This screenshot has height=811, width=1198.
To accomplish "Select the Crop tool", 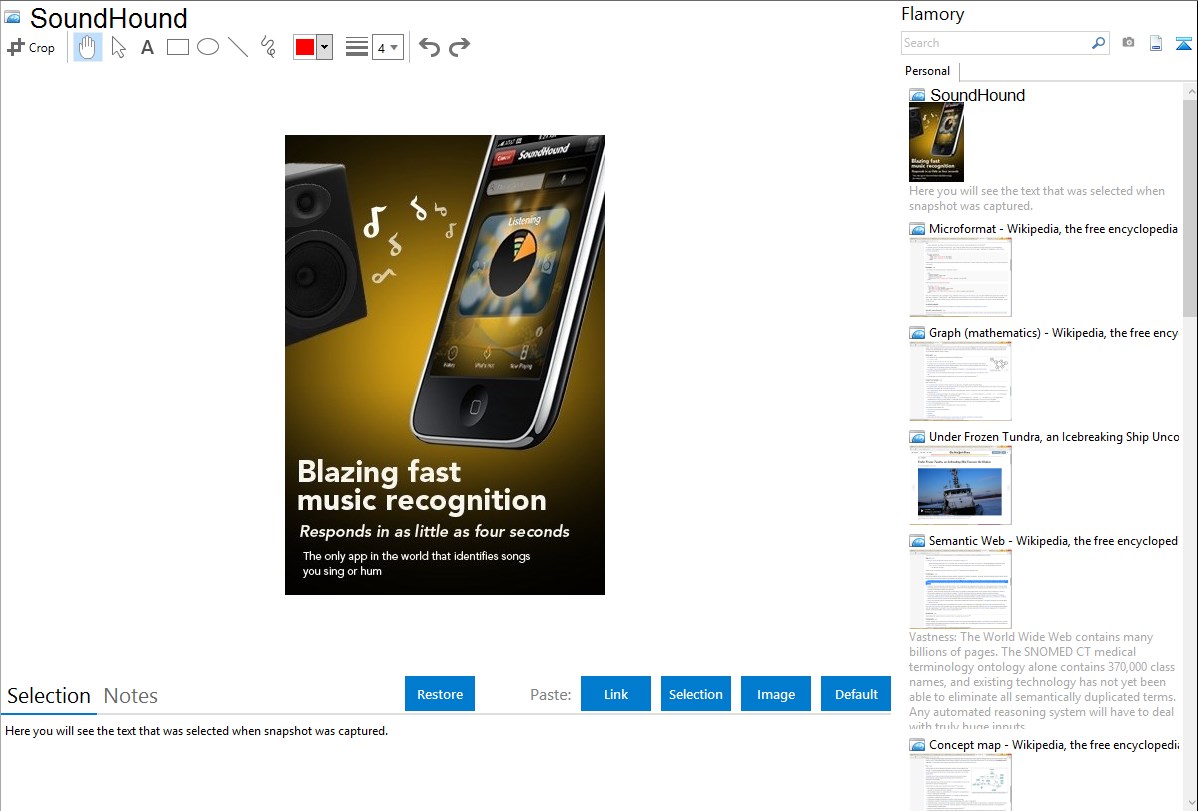I will [31, 47].
